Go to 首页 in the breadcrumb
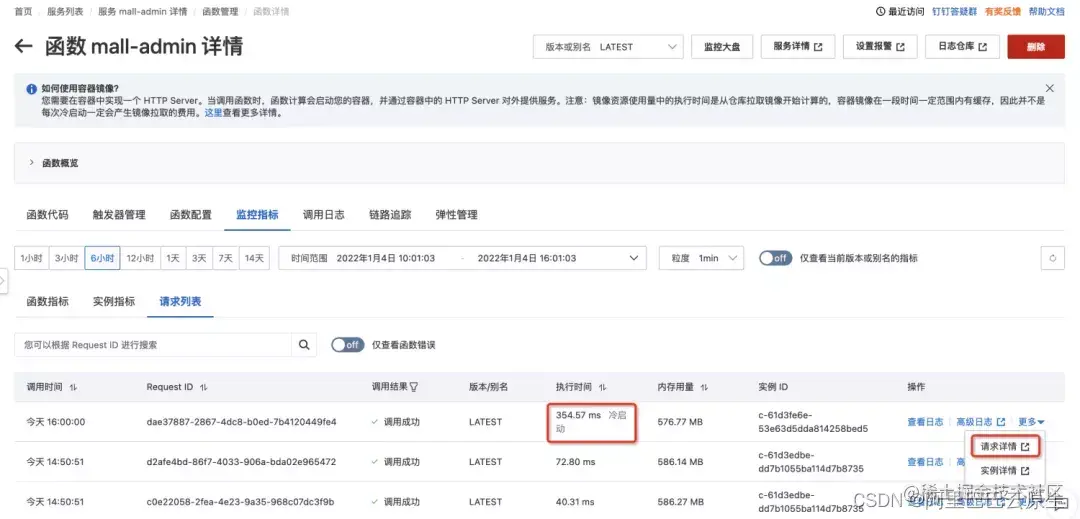 tap(23, 12)
